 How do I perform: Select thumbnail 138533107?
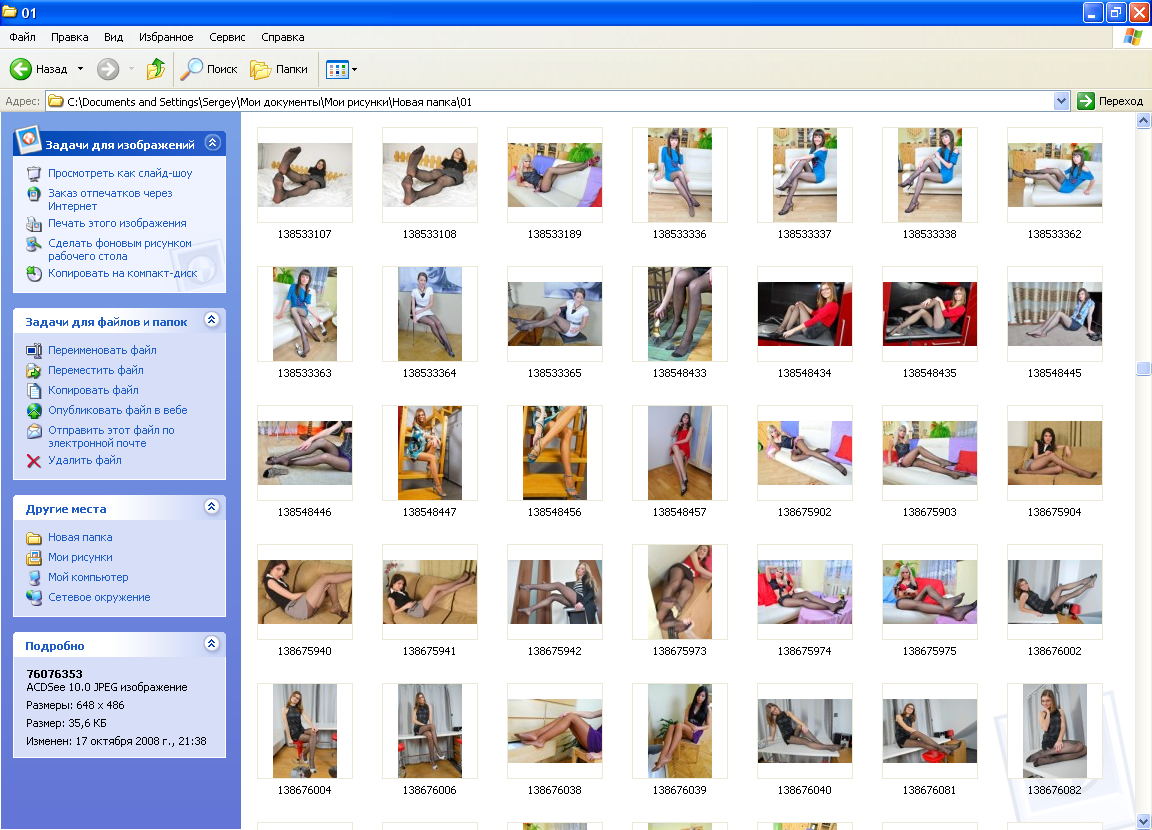305,175
